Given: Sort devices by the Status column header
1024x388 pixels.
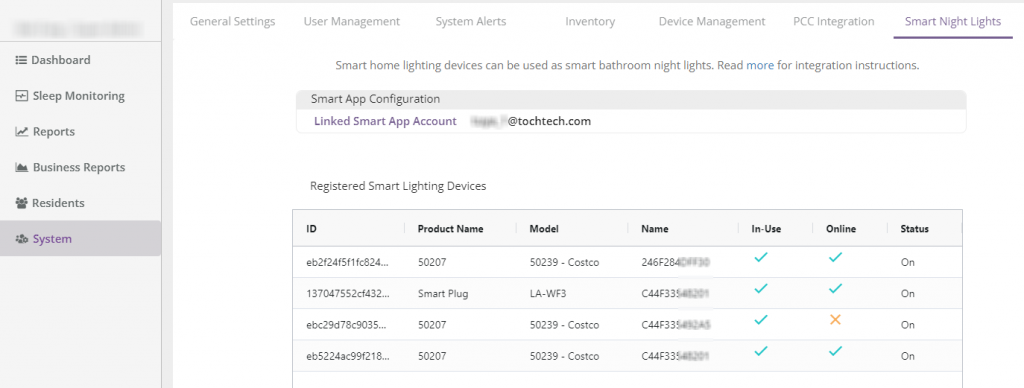Looking at the screenshot, I should 914,229.
